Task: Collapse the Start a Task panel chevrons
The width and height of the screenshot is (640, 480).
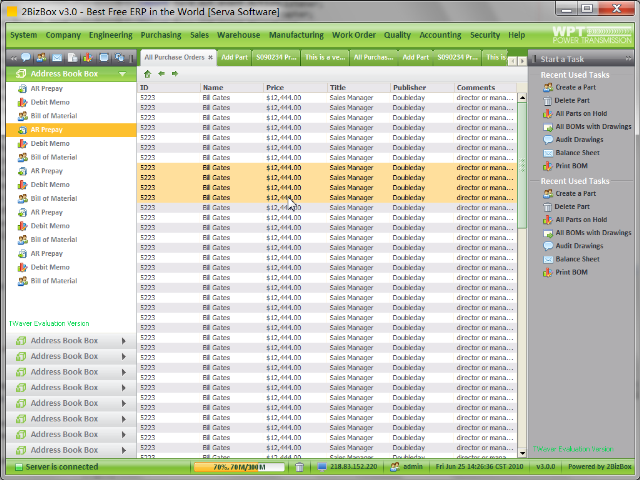Action: (x=628, y=59)
